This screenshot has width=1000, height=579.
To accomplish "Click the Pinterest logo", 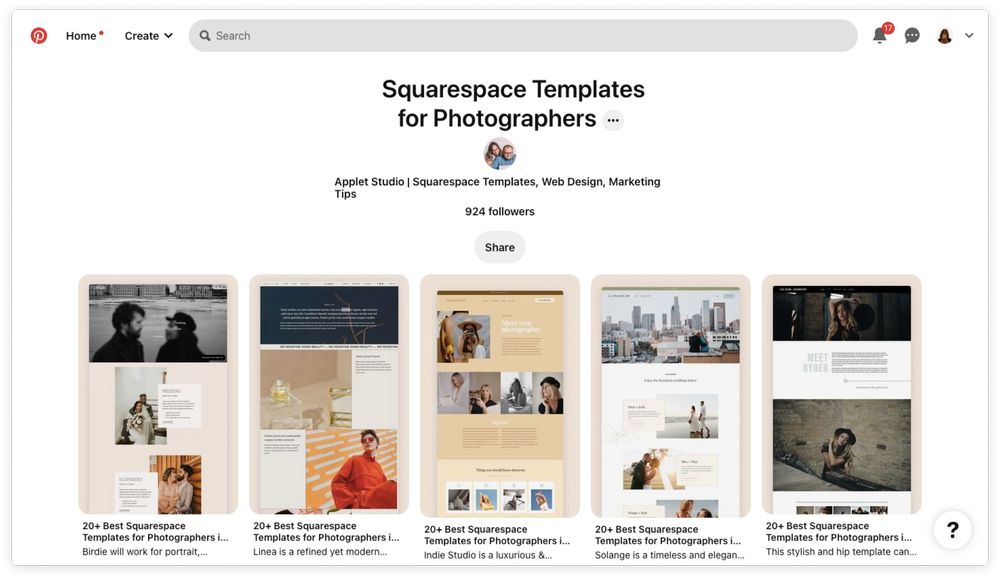I will coord(38,35).
